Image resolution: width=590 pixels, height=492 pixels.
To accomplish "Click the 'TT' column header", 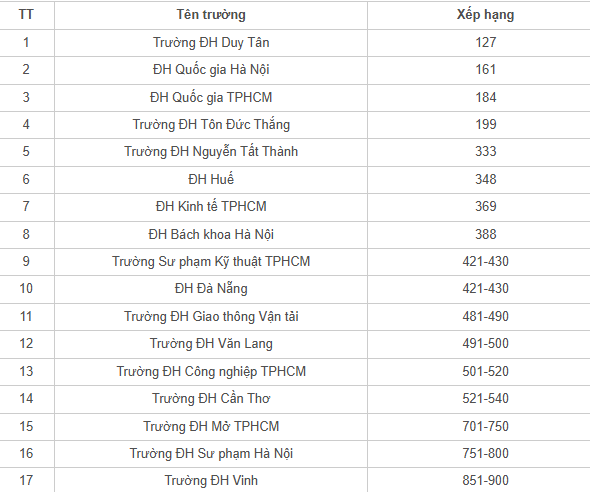I will [x=26, y=15].
